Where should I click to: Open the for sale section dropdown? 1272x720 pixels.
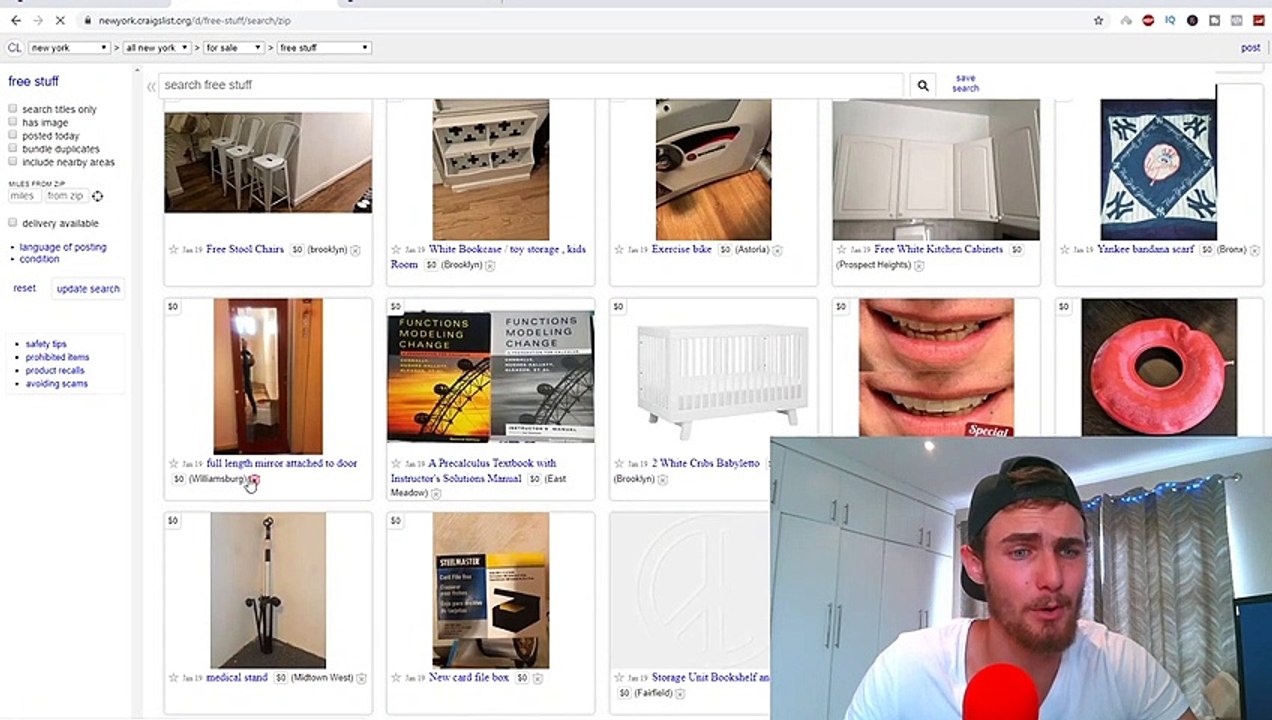[234, 47]
